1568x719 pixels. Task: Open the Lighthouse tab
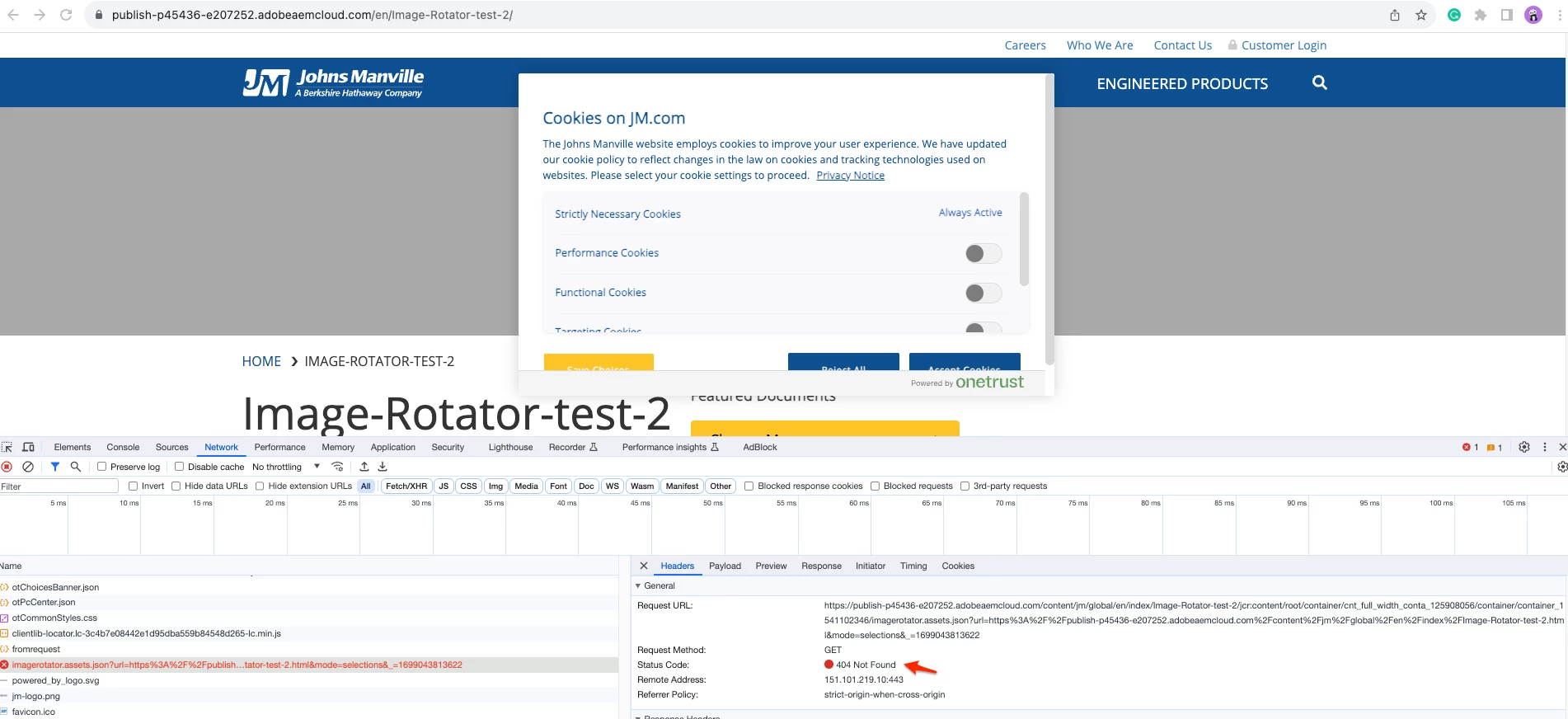pos(510,447)
